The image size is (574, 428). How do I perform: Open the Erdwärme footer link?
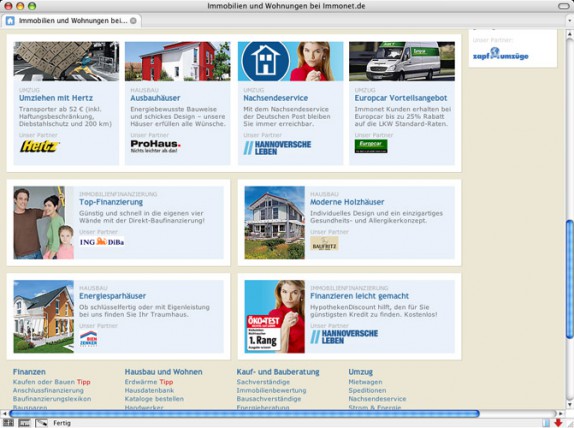[x=141, y=382]
